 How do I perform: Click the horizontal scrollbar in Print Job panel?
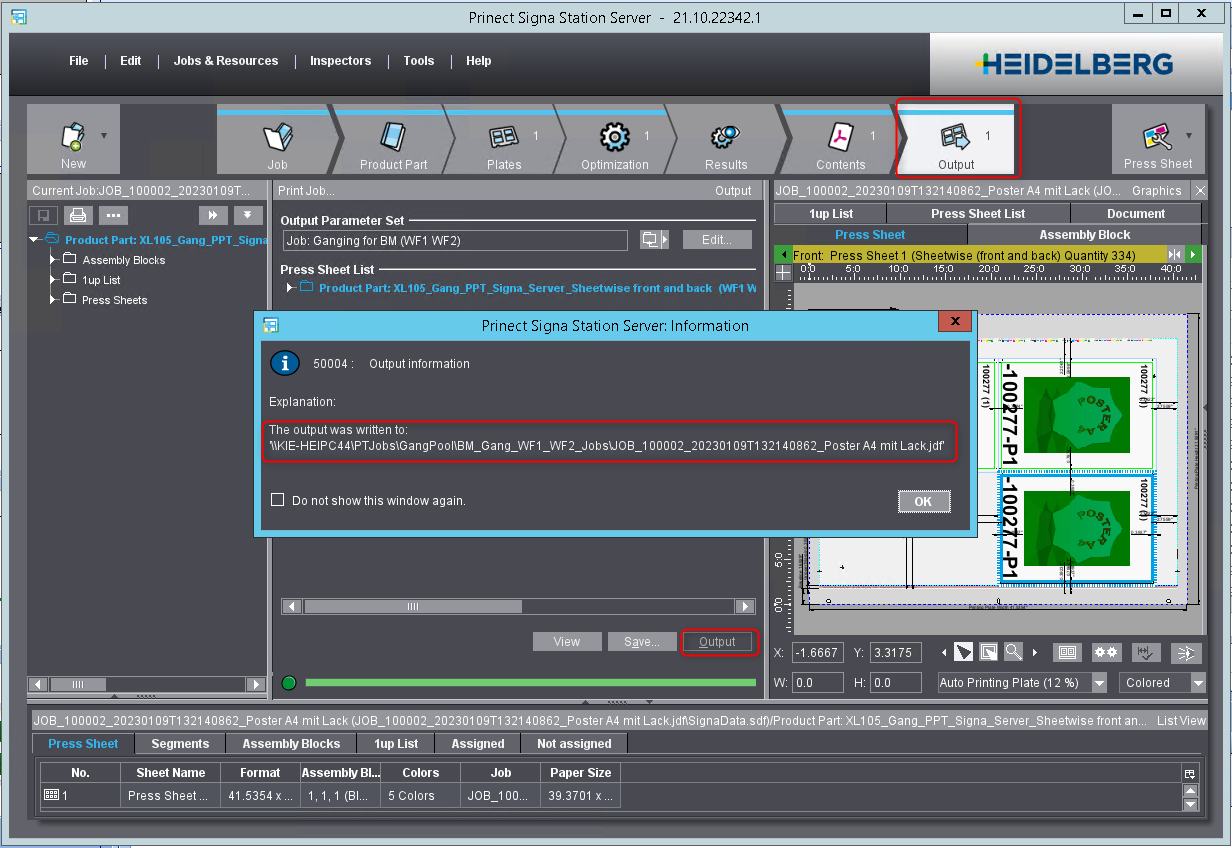pyautogui.click(x=519, y=606)
